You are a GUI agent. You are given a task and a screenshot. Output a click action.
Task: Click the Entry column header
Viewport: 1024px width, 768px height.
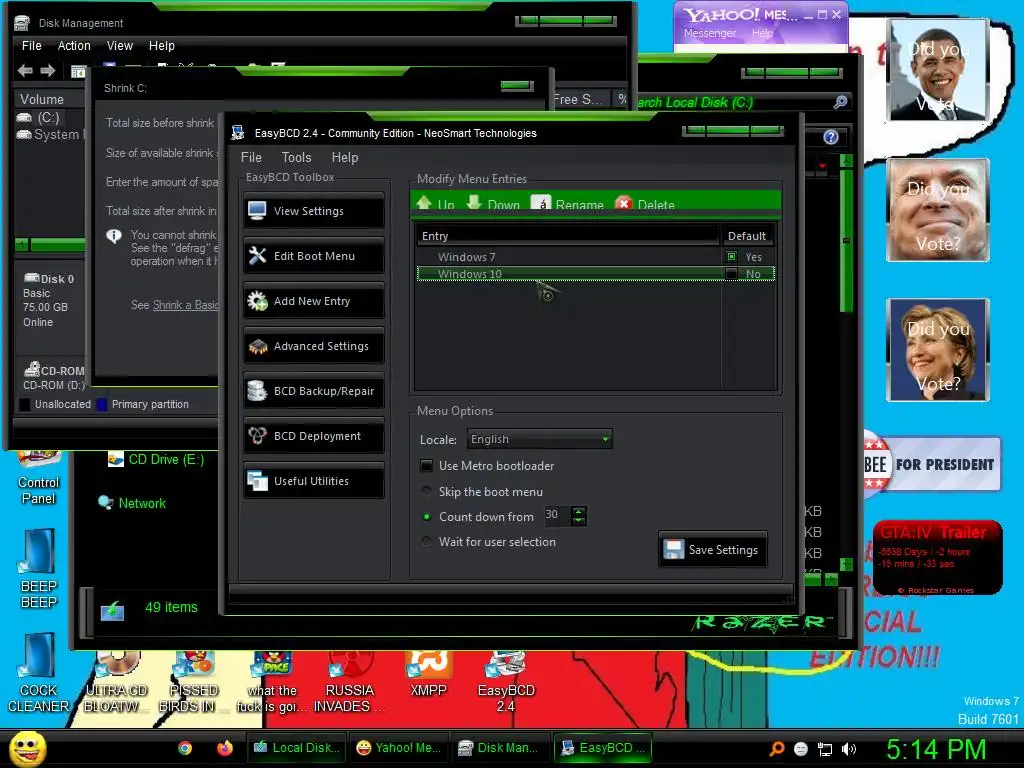[x=567, y=236]
